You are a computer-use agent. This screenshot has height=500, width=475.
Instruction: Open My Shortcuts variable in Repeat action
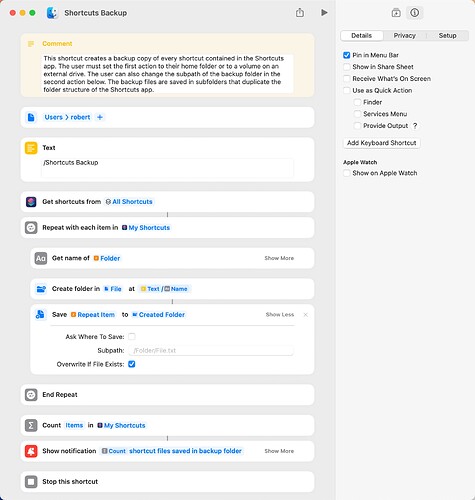(x=146, y=228)
